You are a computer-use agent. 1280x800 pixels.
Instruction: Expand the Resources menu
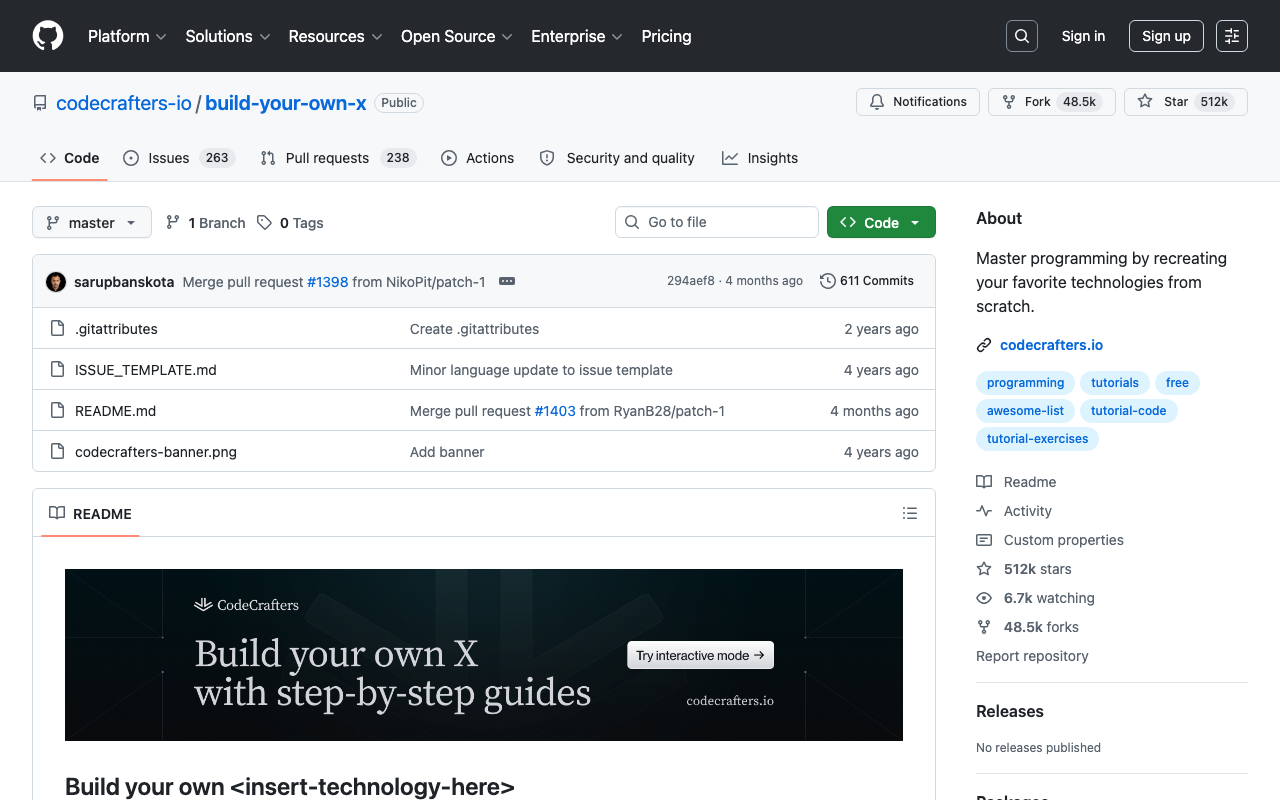click(336, 36)
